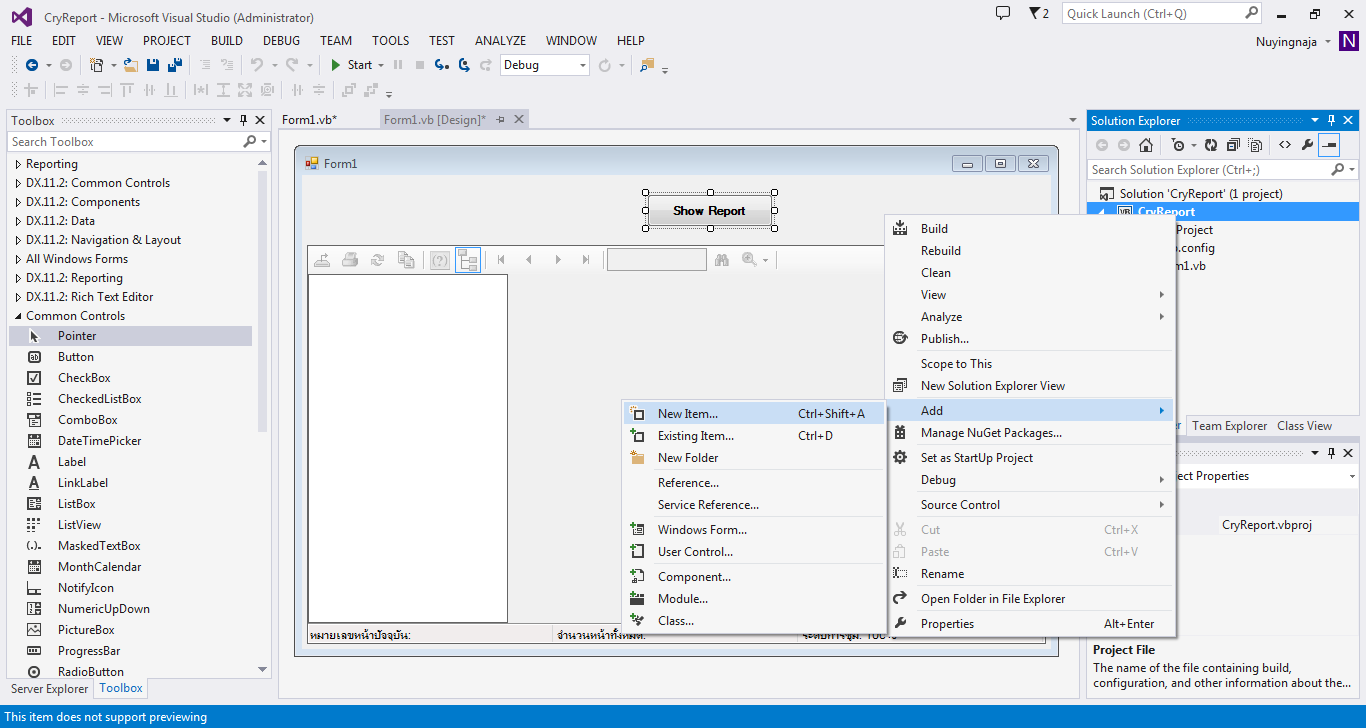This screenshot has height=728, width=1366.
Task: Click the Toolbox vertical scrollbar
Action: pyautogui.click(x=263, y=300)
